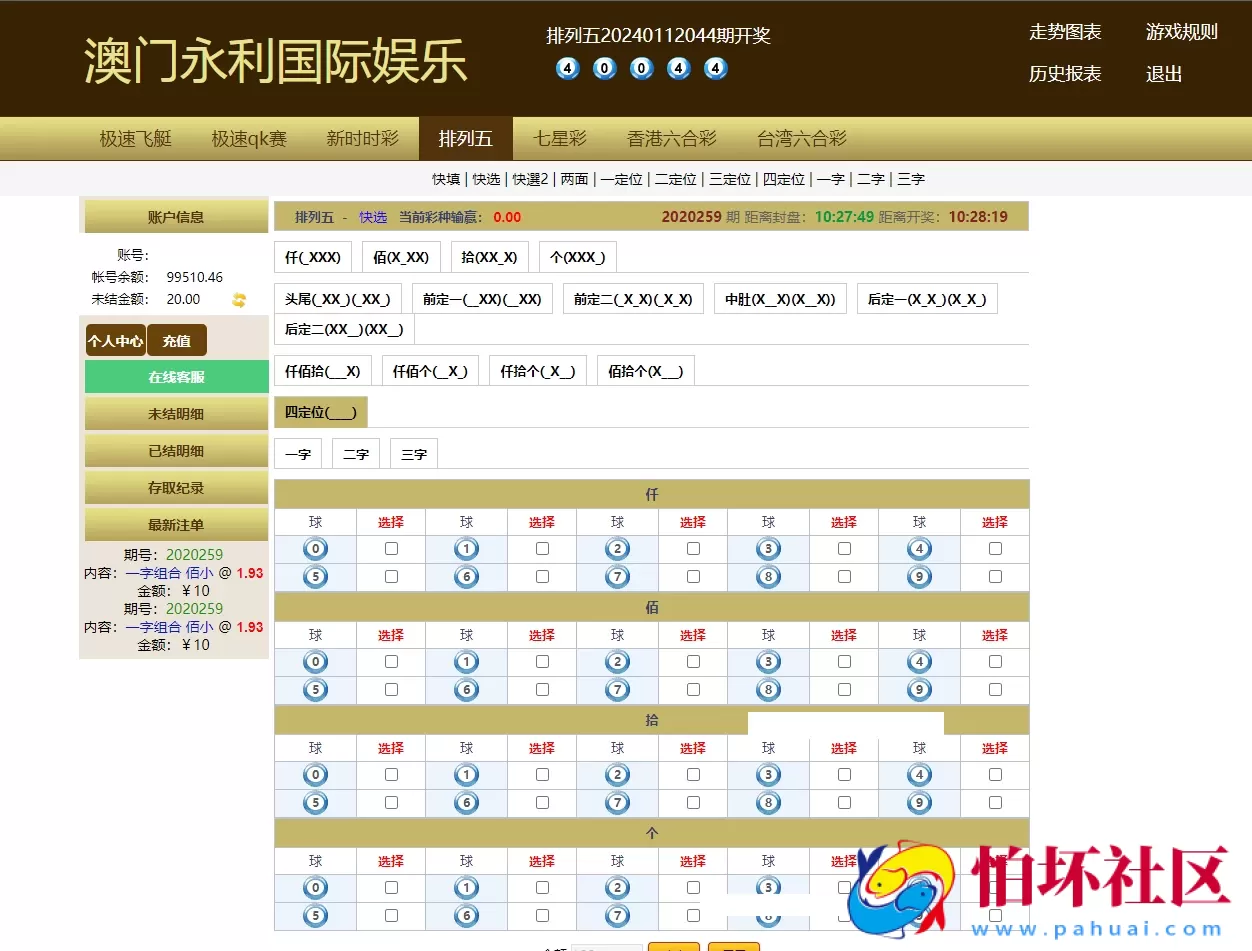Select ball 3 in the 拾 section
This screenshot has width=1252, height=951.
768,774
